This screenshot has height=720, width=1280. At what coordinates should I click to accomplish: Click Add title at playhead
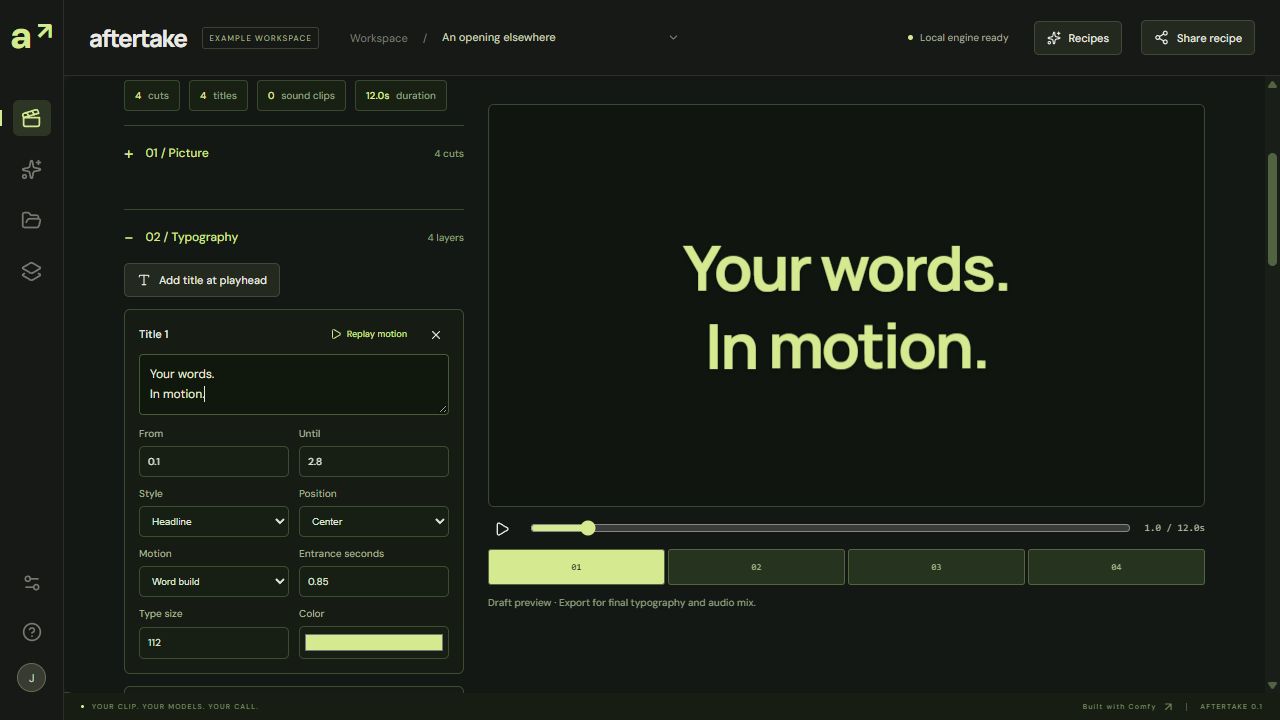point(202,280)
